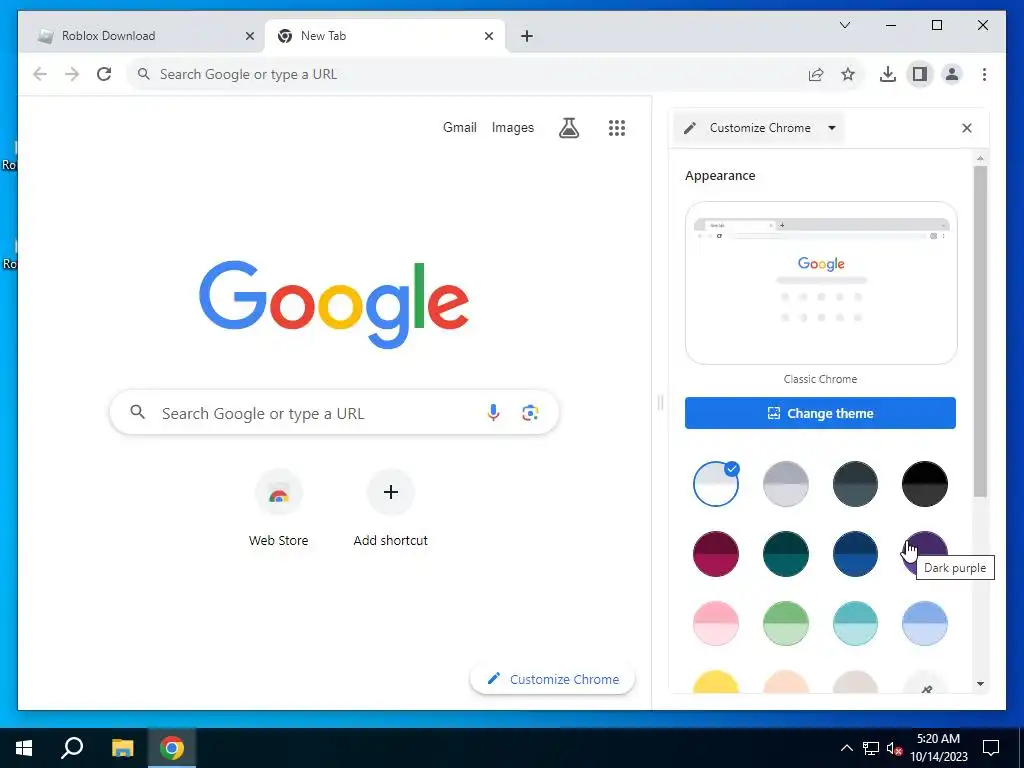The height and width of the screenshot is (768, 1024).
Task: Open the share this page icon
Action: [x=816, y=74]
